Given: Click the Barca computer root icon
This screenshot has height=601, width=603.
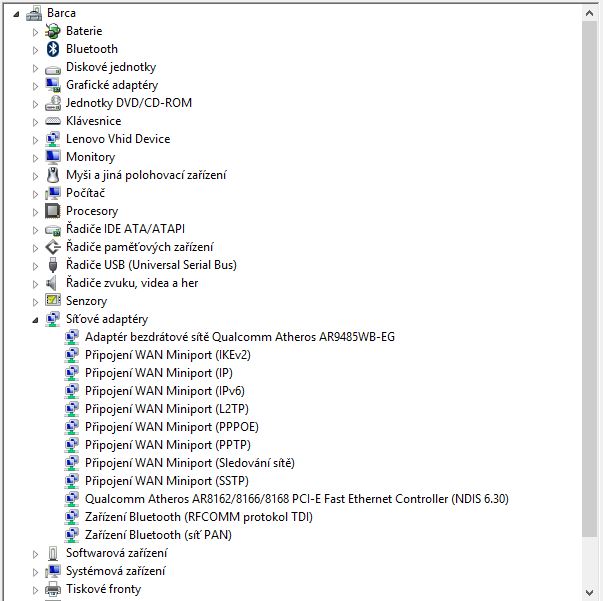Looking at the screenshot, I should (34, 13).
